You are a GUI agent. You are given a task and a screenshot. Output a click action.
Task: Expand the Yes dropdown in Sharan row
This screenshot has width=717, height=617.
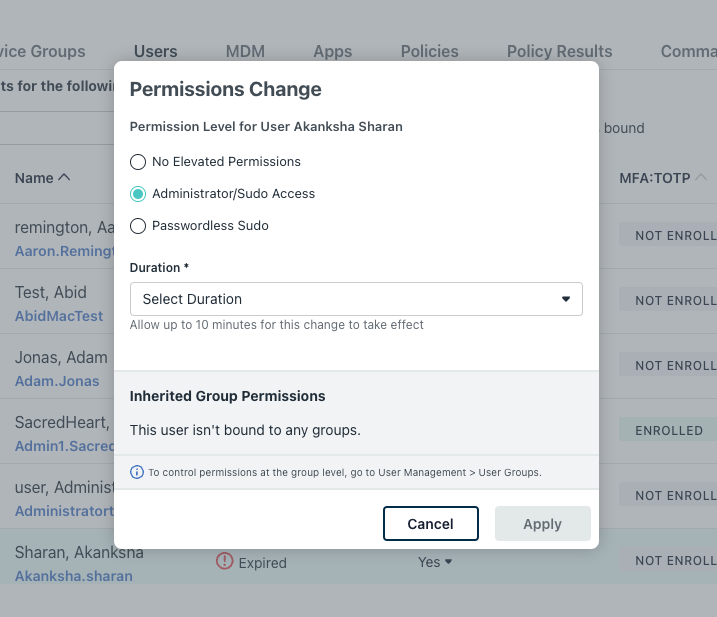tap(435, 562)
